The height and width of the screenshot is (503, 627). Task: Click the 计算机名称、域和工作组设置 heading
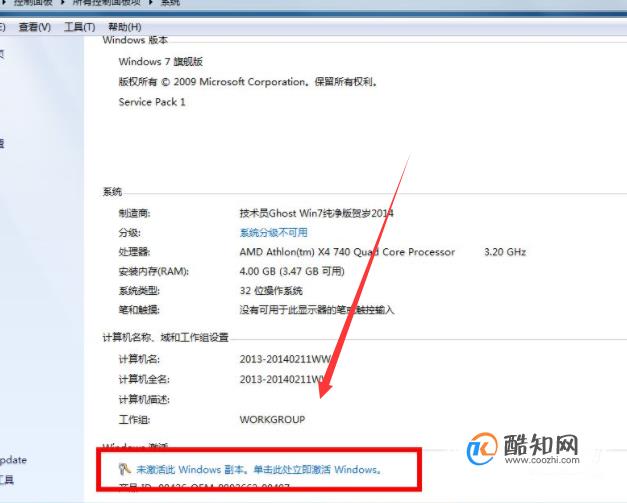coord(166,337)
